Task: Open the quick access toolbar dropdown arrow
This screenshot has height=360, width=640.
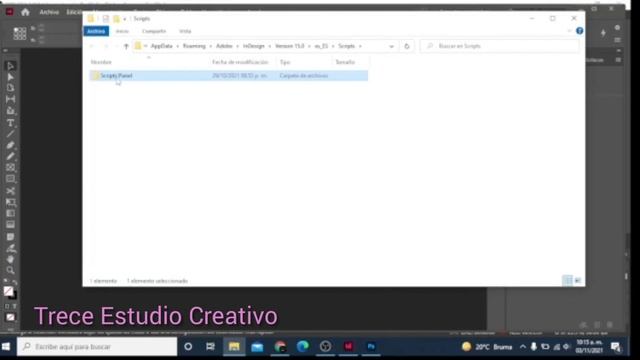Action: 124,19
